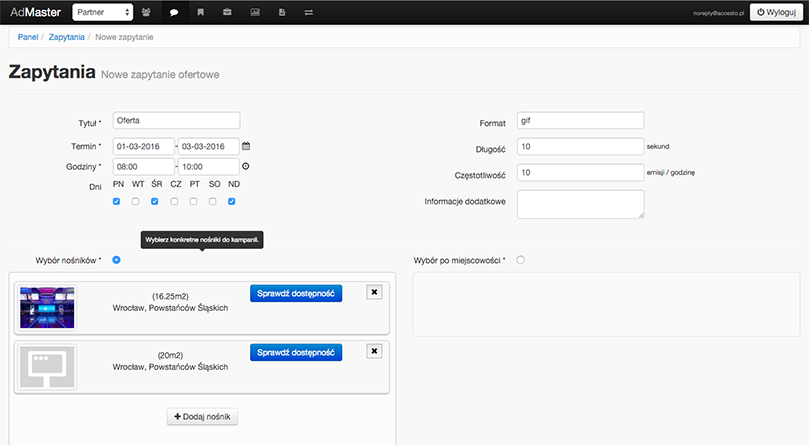
Task: Remove the 20m2 carrier with X
Action: point(374,351)
